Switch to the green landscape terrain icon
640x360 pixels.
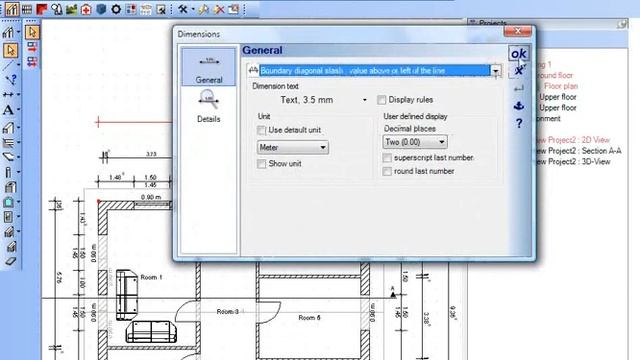pyautogui.click(x=71, y=9)
